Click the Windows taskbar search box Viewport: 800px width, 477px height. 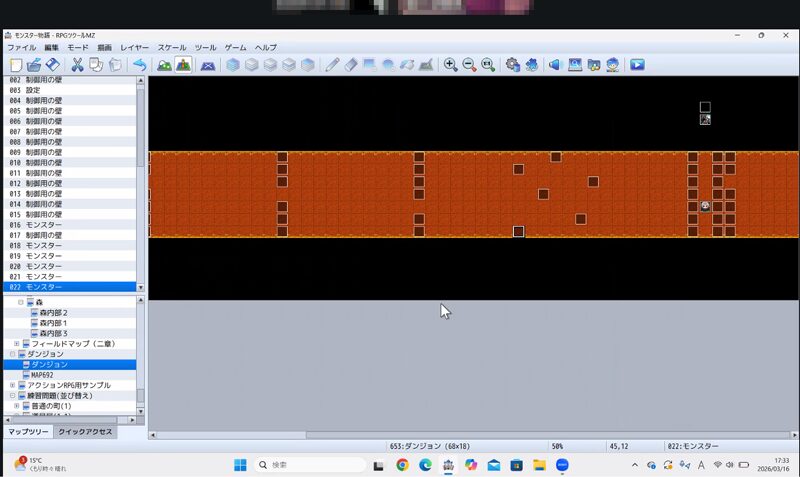[x=310, y=465]
